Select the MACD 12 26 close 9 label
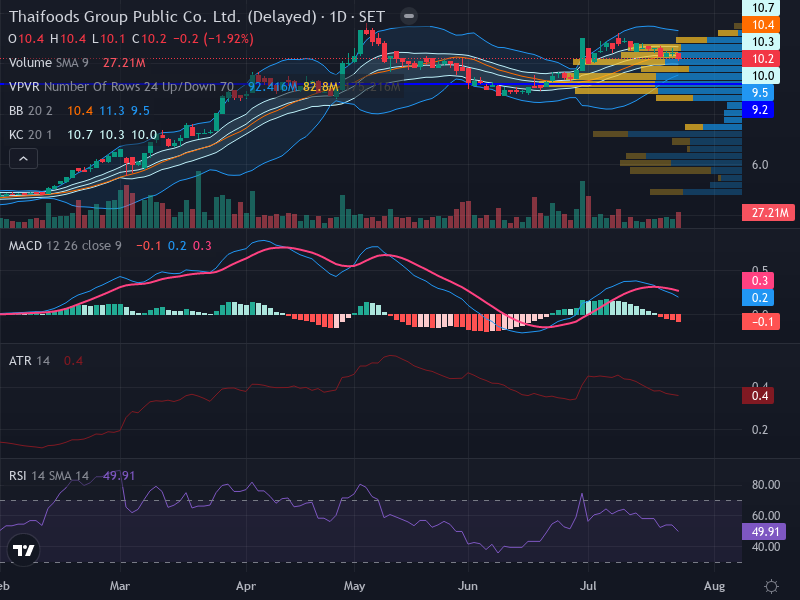The image size is (800, 600). (x=65, y=246)
